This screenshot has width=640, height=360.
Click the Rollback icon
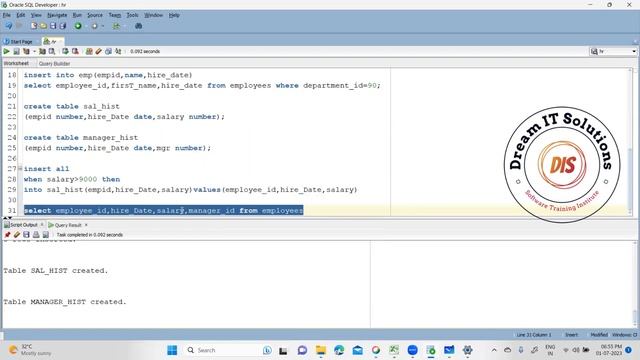[75, 51]
